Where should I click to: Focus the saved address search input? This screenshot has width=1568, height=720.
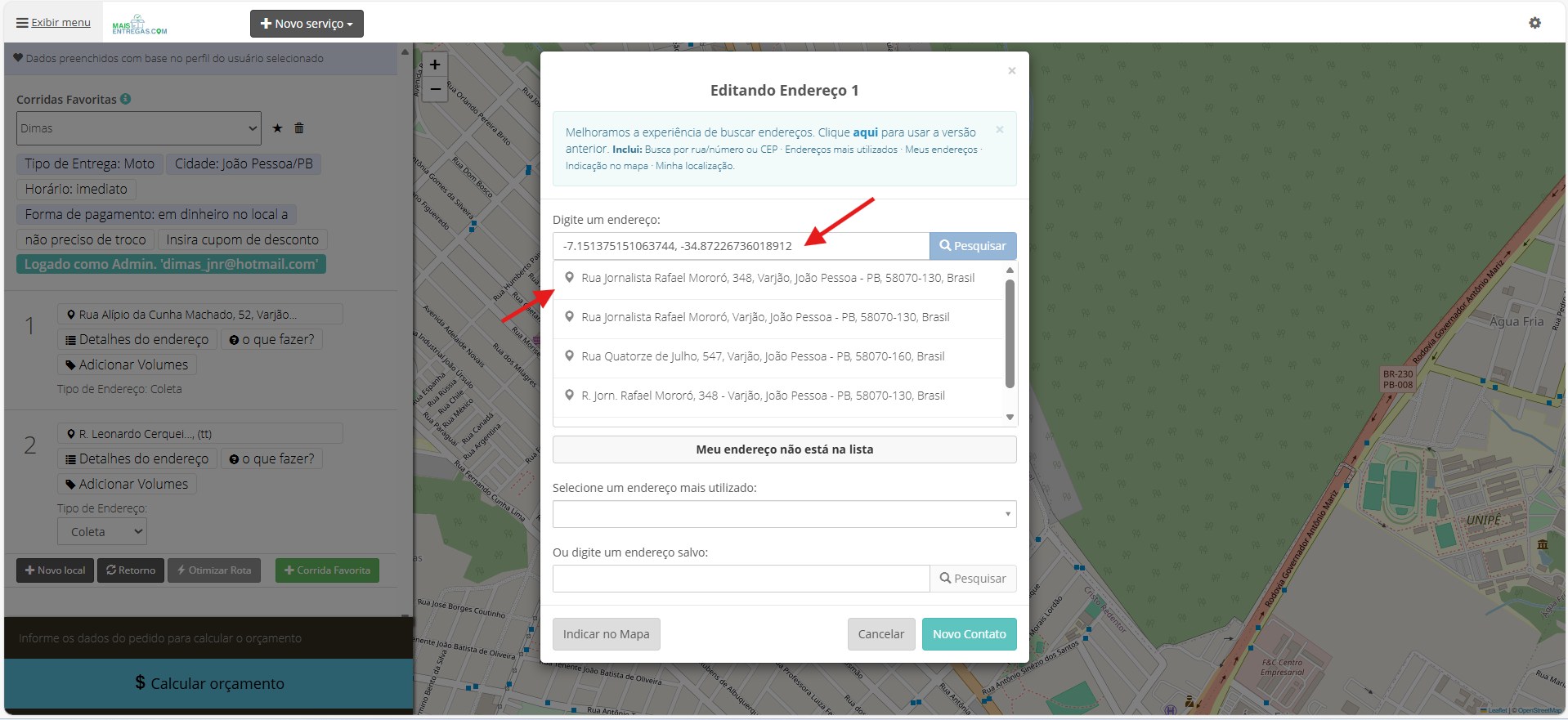click(741, 579)
